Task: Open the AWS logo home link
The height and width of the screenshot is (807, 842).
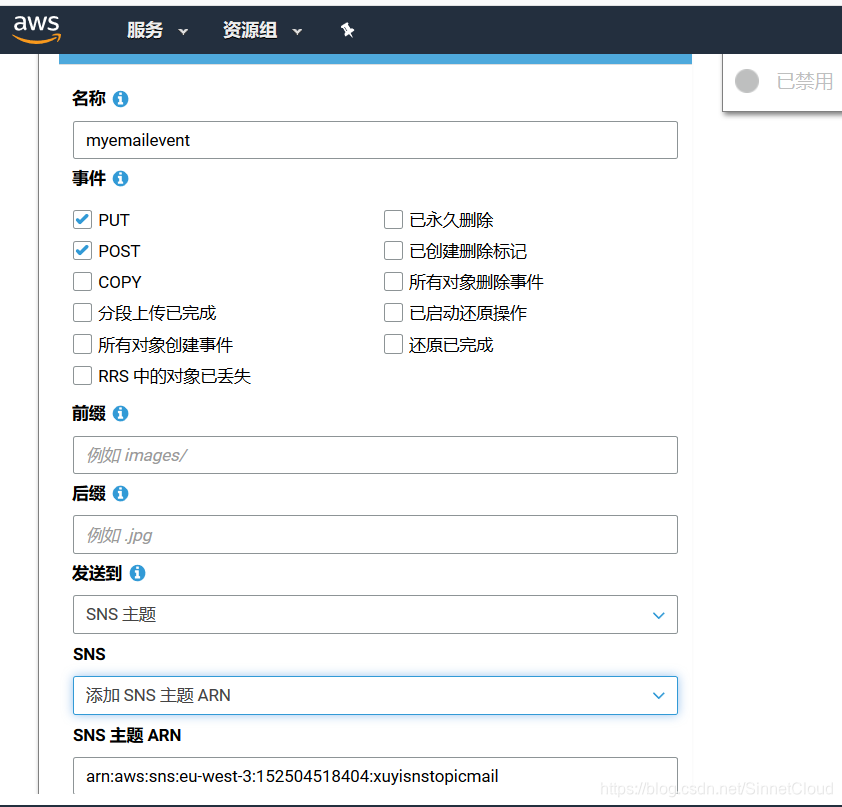Action: [37, 29]
